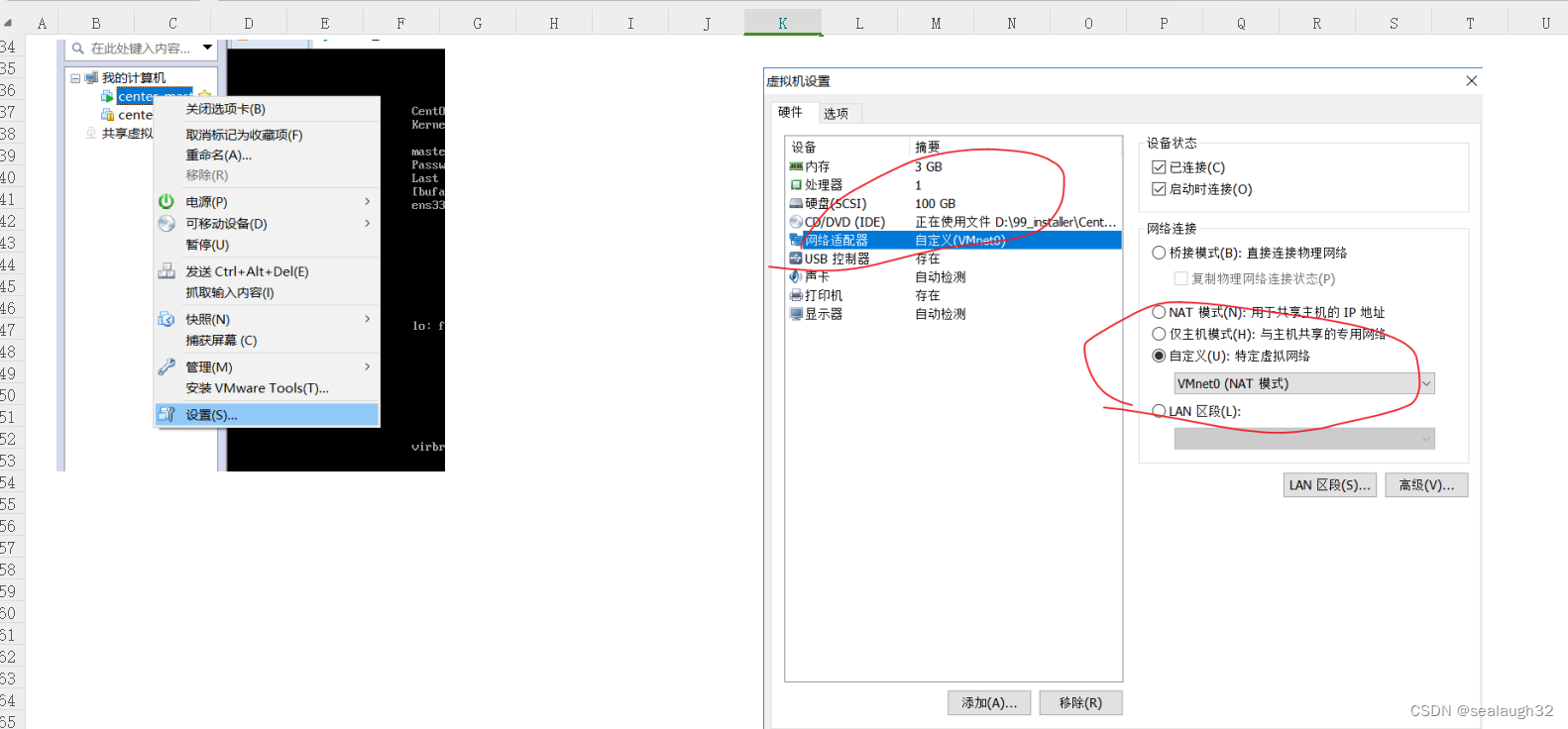Screen dimensions: 1568x729
Task: Click the search magnifier icon in library box
Action: 78,48
